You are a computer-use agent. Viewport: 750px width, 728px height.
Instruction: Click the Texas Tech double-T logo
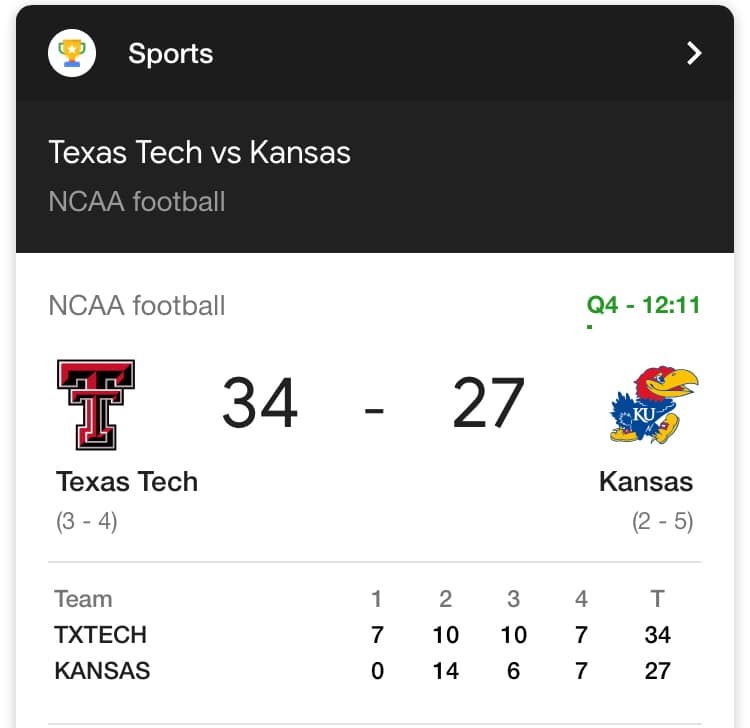[96, 405]
